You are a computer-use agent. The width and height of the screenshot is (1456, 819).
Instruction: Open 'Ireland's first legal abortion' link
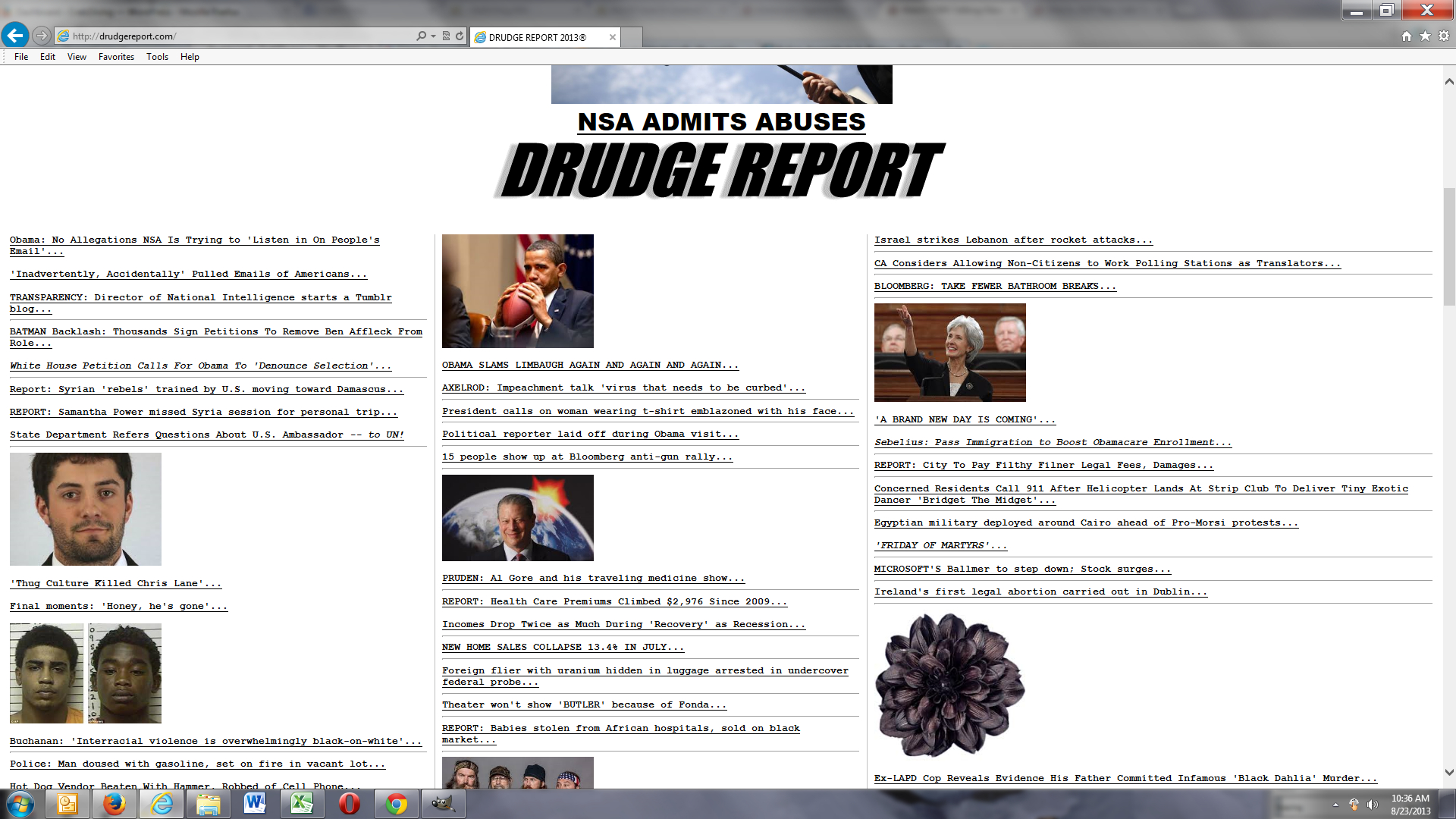(x=1040, y=591)
